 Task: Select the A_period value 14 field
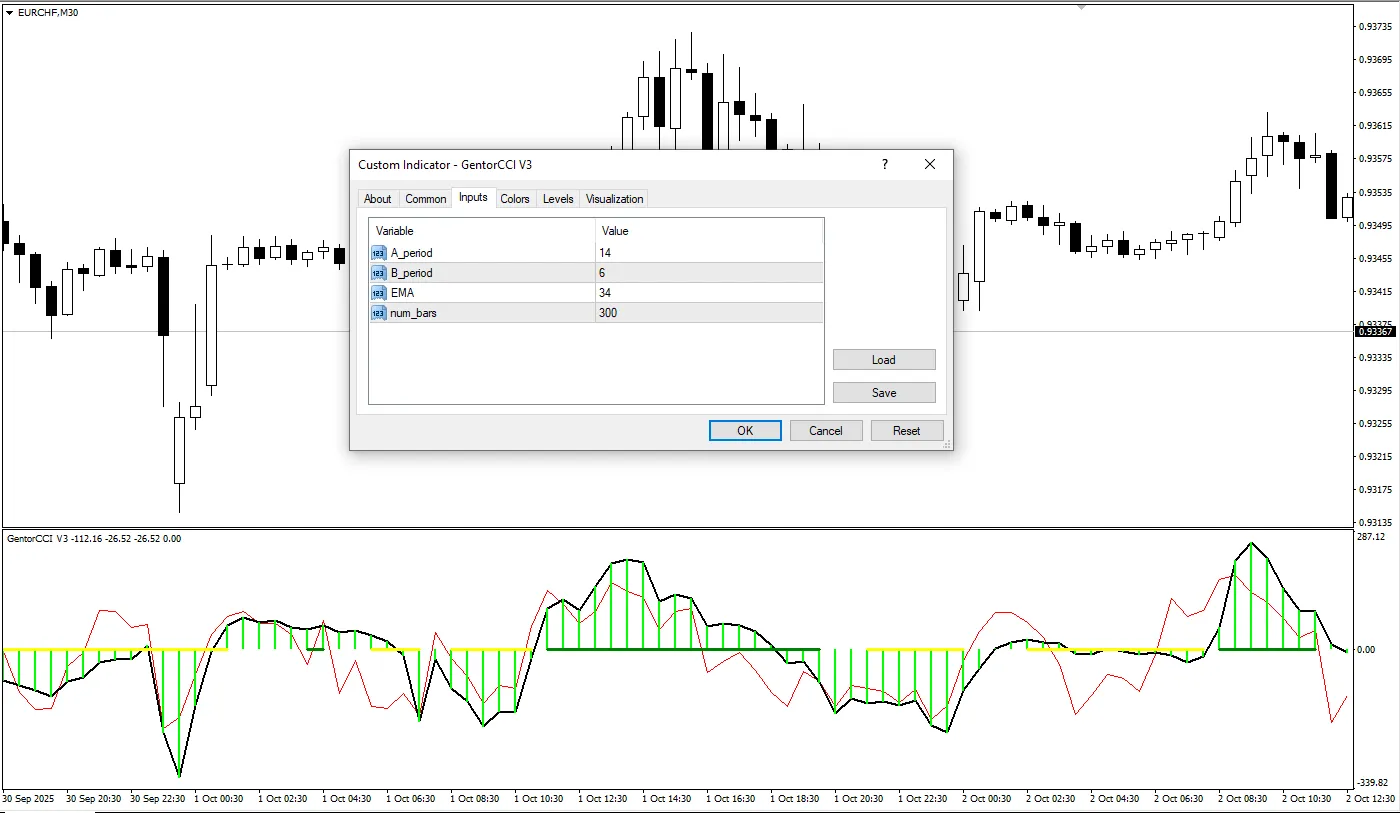[708, 253]
